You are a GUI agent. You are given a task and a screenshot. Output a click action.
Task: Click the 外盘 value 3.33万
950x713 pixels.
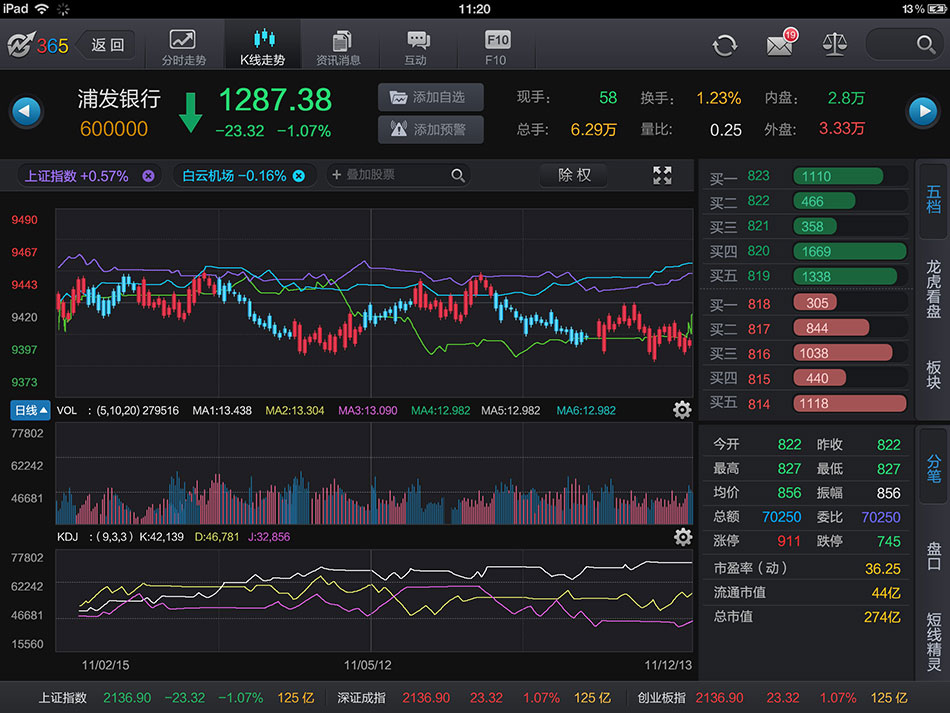[x=842, y=128]
